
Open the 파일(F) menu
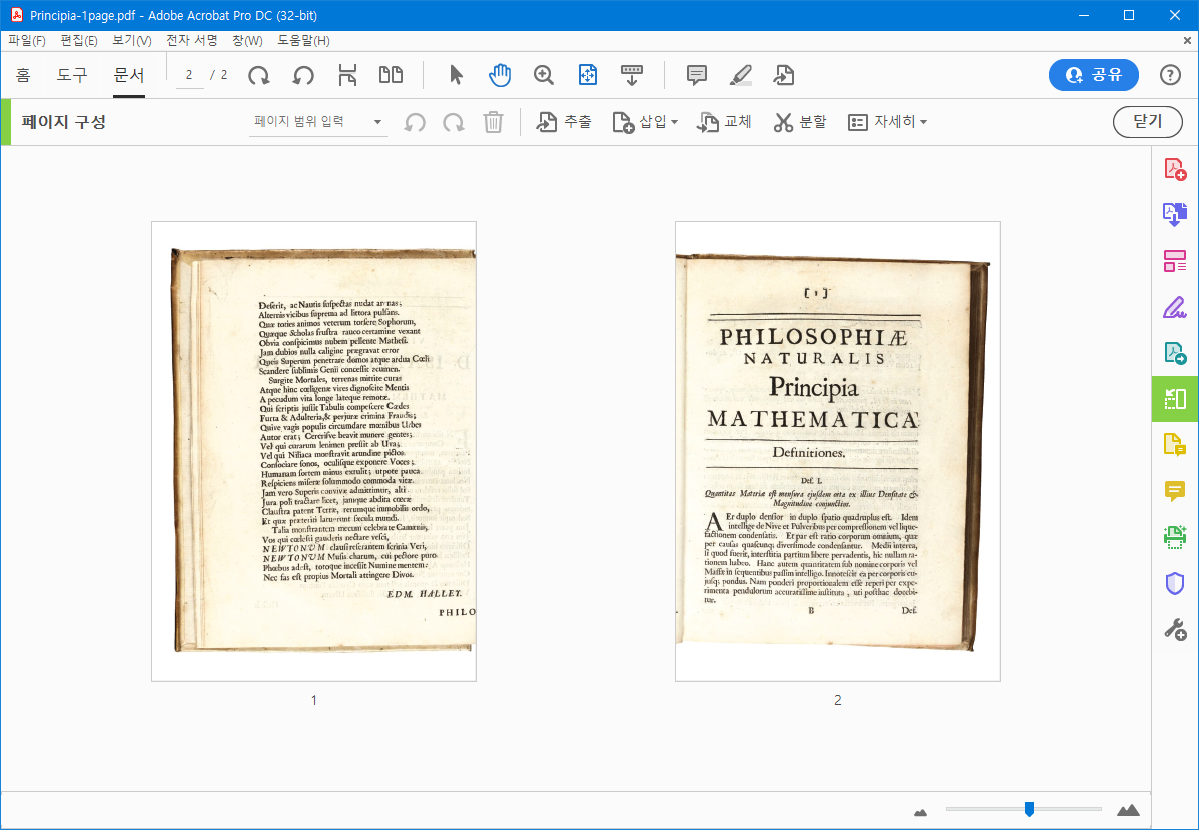(x=27, y=41)
